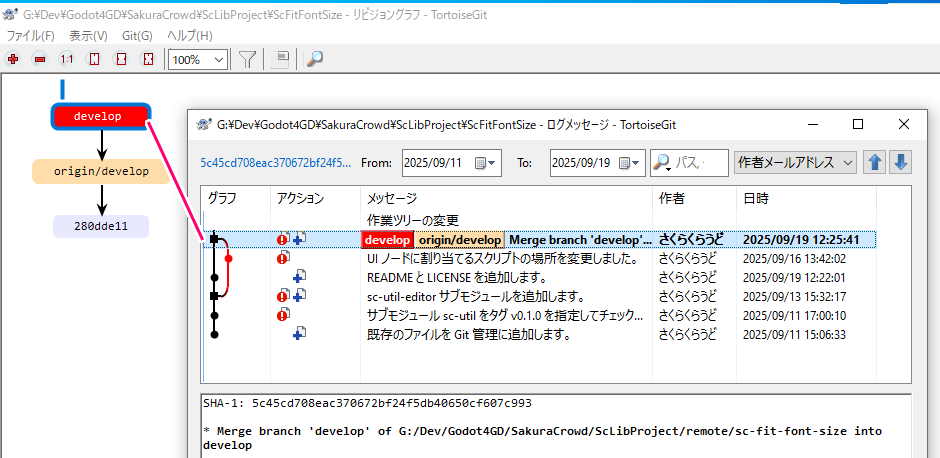Open the zoom percentage dropdown showing 100%

pos(198,59)
